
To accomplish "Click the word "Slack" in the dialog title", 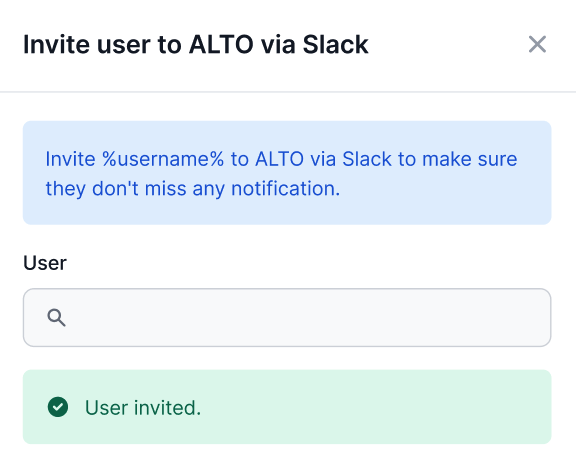I will 335,44.
